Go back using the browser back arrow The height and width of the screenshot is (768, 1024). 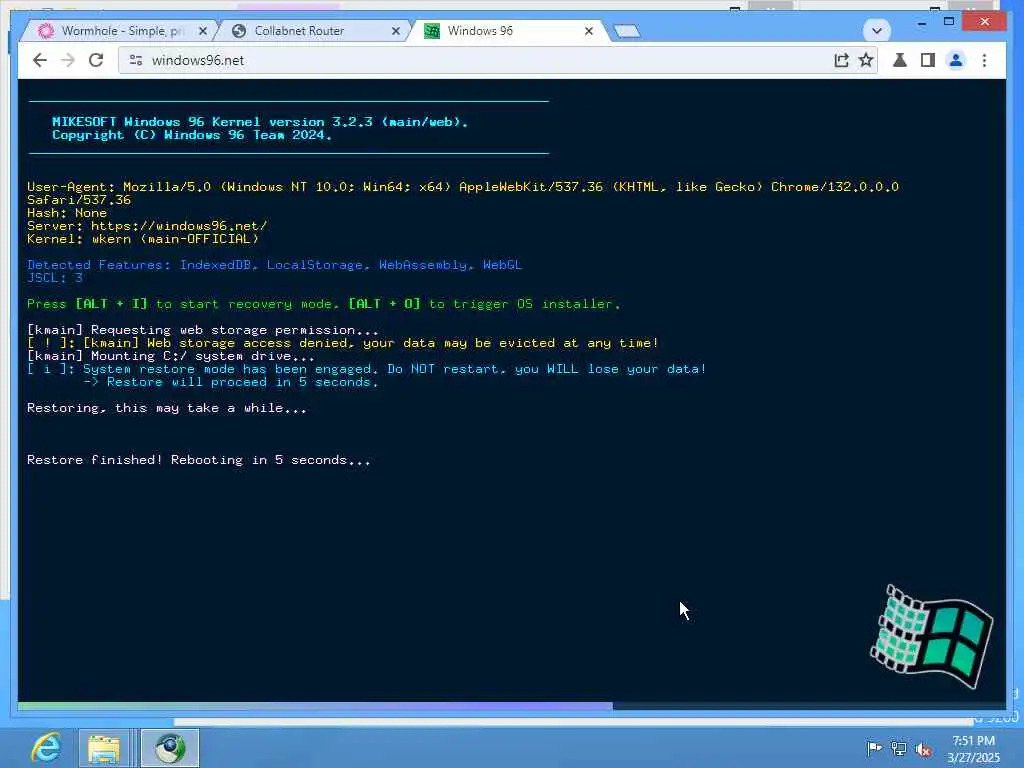click(40, 60)
